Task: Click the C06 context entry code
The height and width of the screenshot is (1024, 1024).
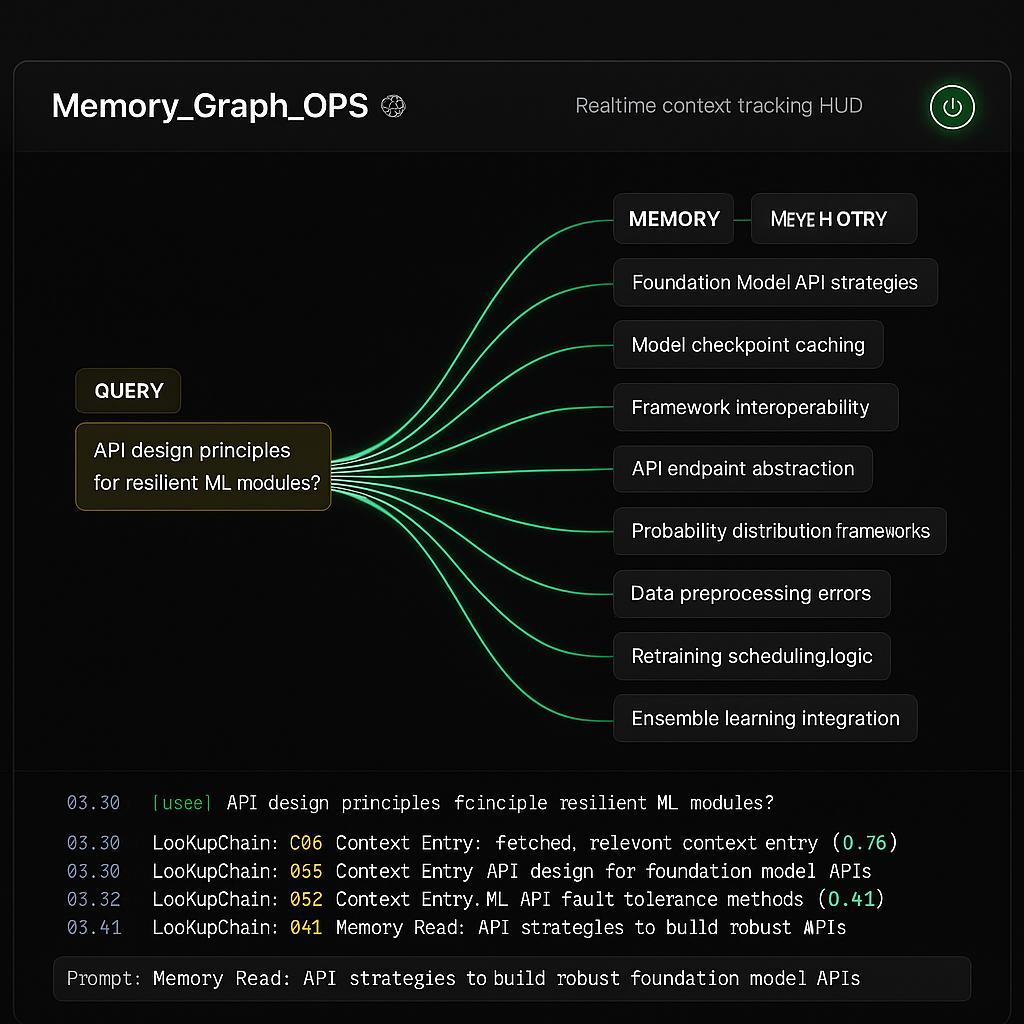Action: click(x=306, y=842)
